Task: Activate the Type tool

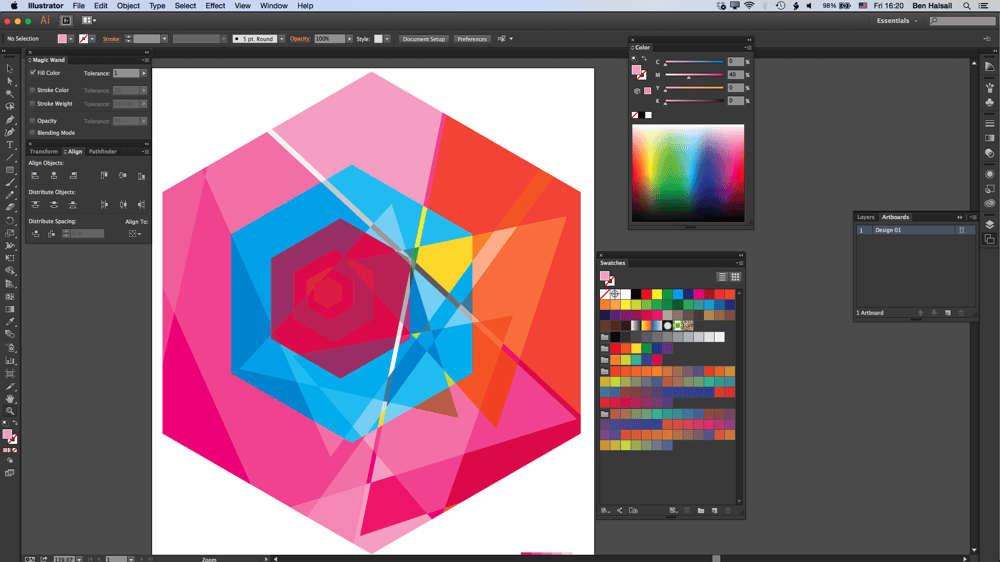Action: 10,145
